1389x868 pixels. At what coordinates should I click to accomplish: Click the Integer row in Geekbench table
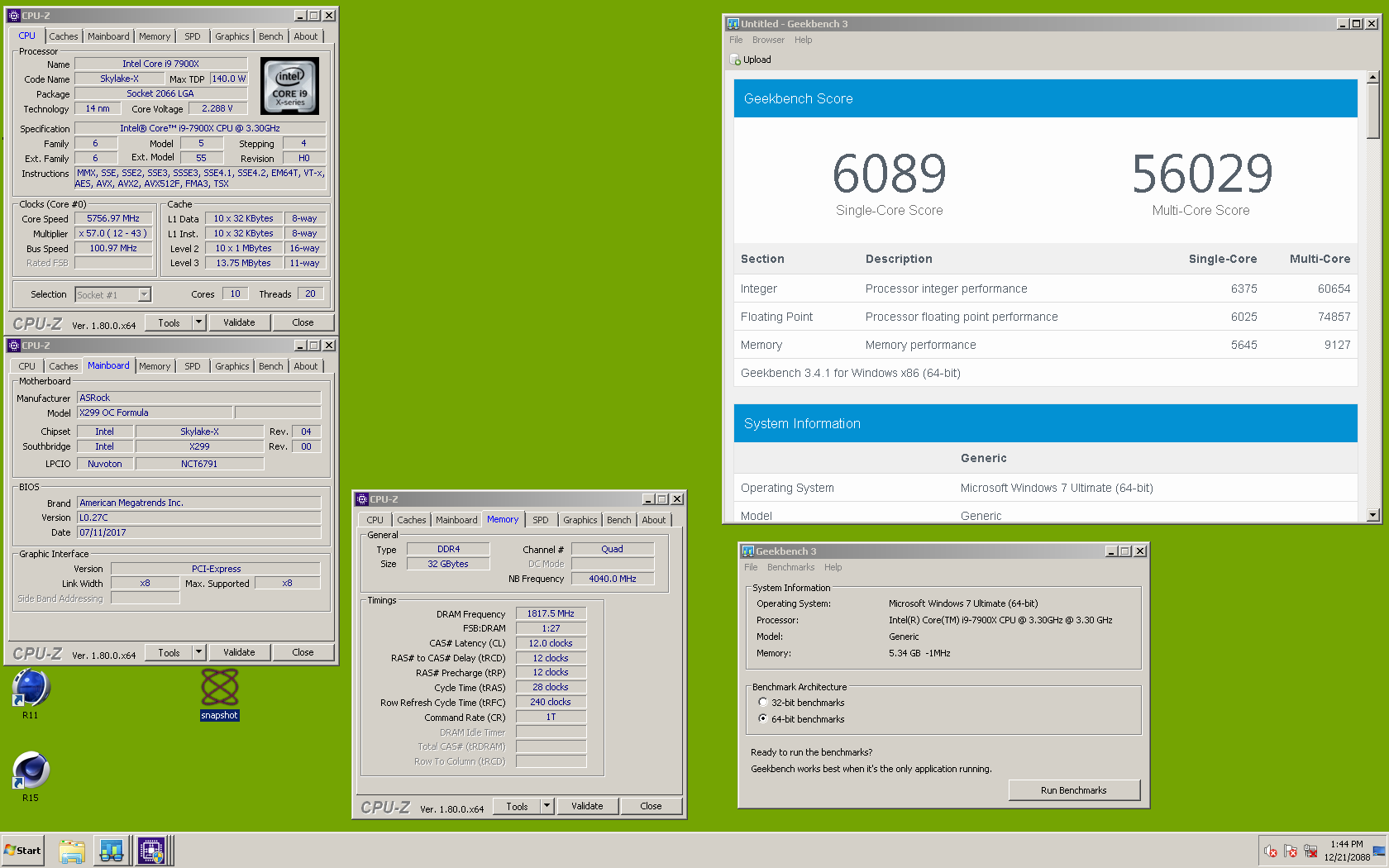coord(1045,289)
